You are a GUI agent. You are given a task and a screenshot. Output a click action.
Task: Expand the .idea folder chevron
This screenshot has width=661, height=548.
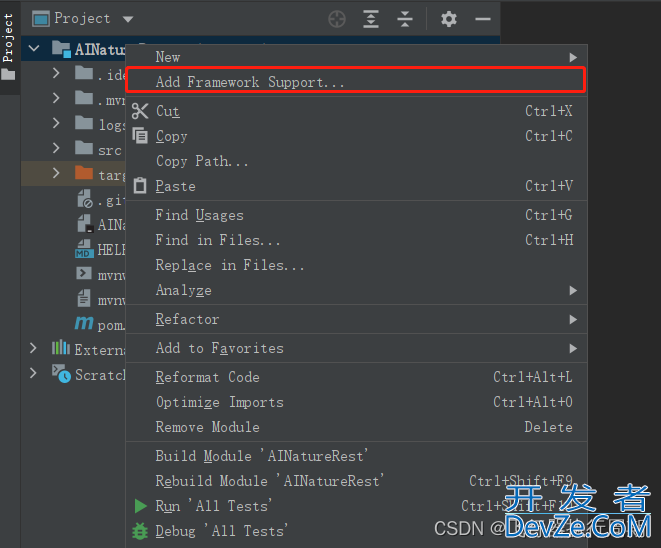(x=56, y=73)
